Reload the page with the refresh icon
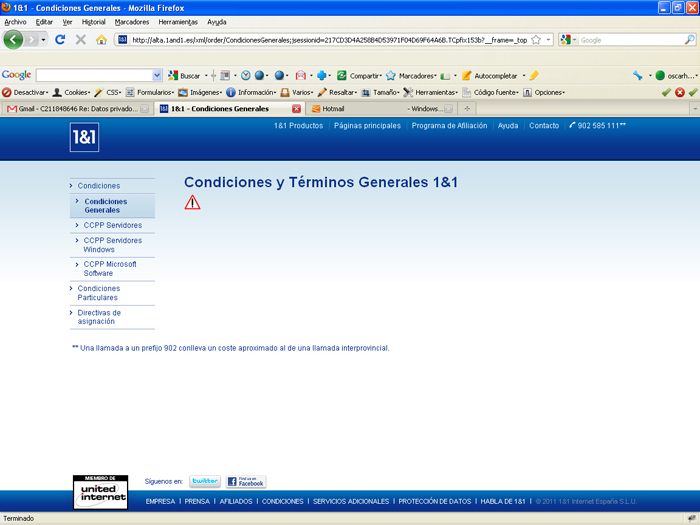700x525 pixels. 60,40
